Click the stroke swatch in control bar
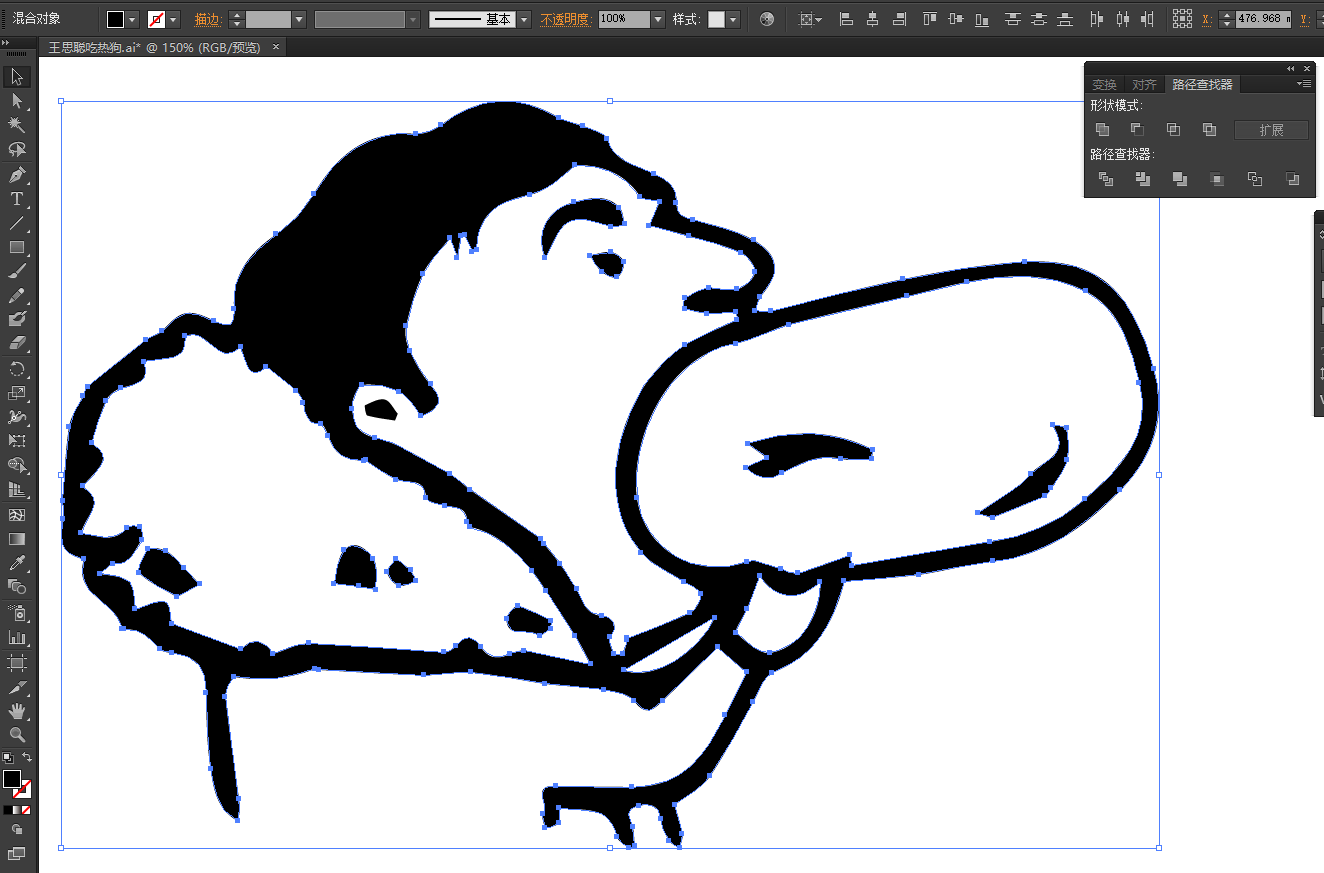The width and height of the screenshot is (1324, 873). tap(157, 19)
